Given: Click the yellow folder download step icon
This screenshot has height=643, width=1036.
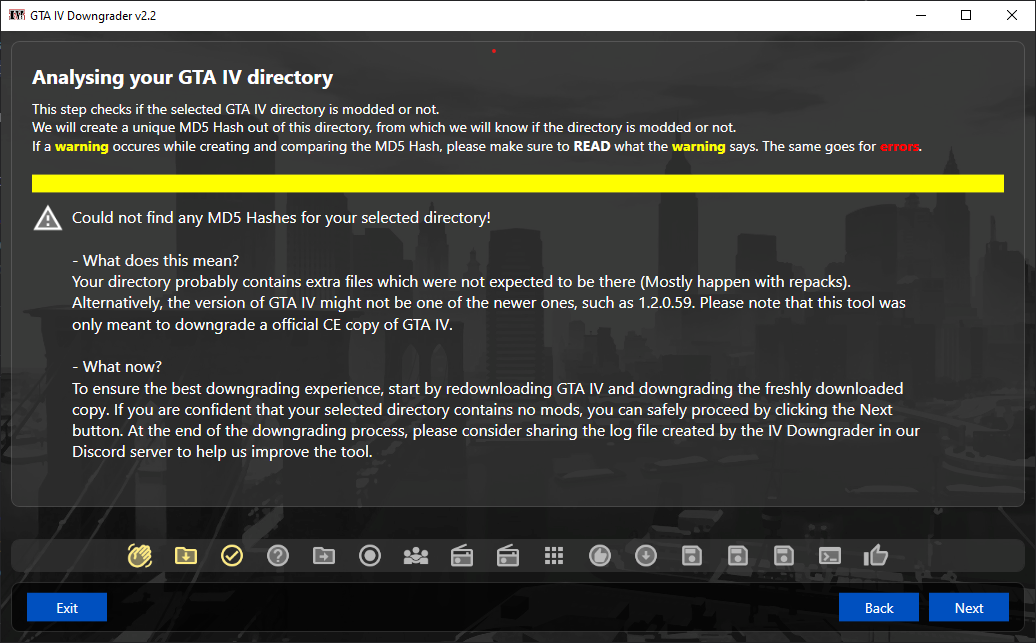Looking at the screenshot, I should tap(186, 556).
